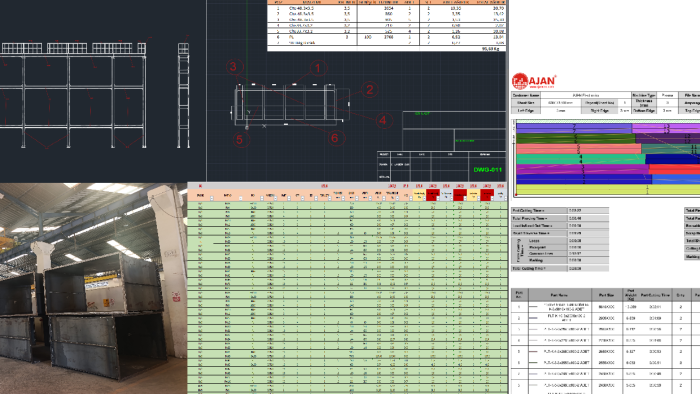Click the Part Name column header in parts list
Image resolution: width=700 pixels, height=394 pixels.
click(x=560, y=295)
